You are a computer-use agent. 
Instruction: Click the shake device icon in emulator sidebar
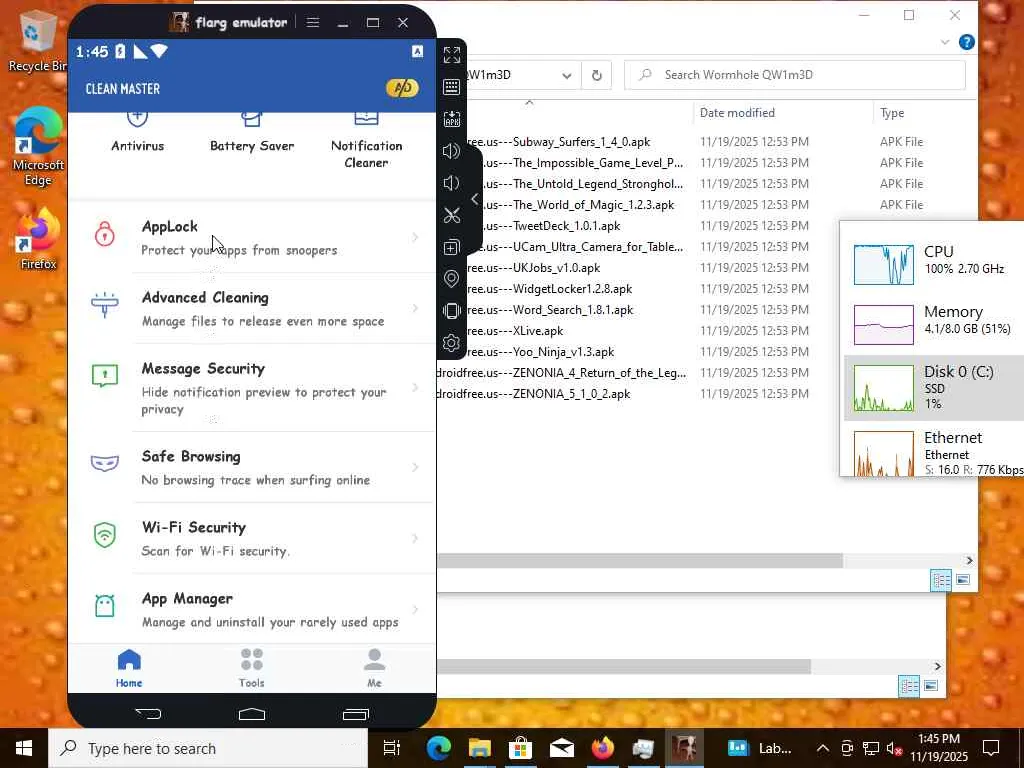click(451, 311)
